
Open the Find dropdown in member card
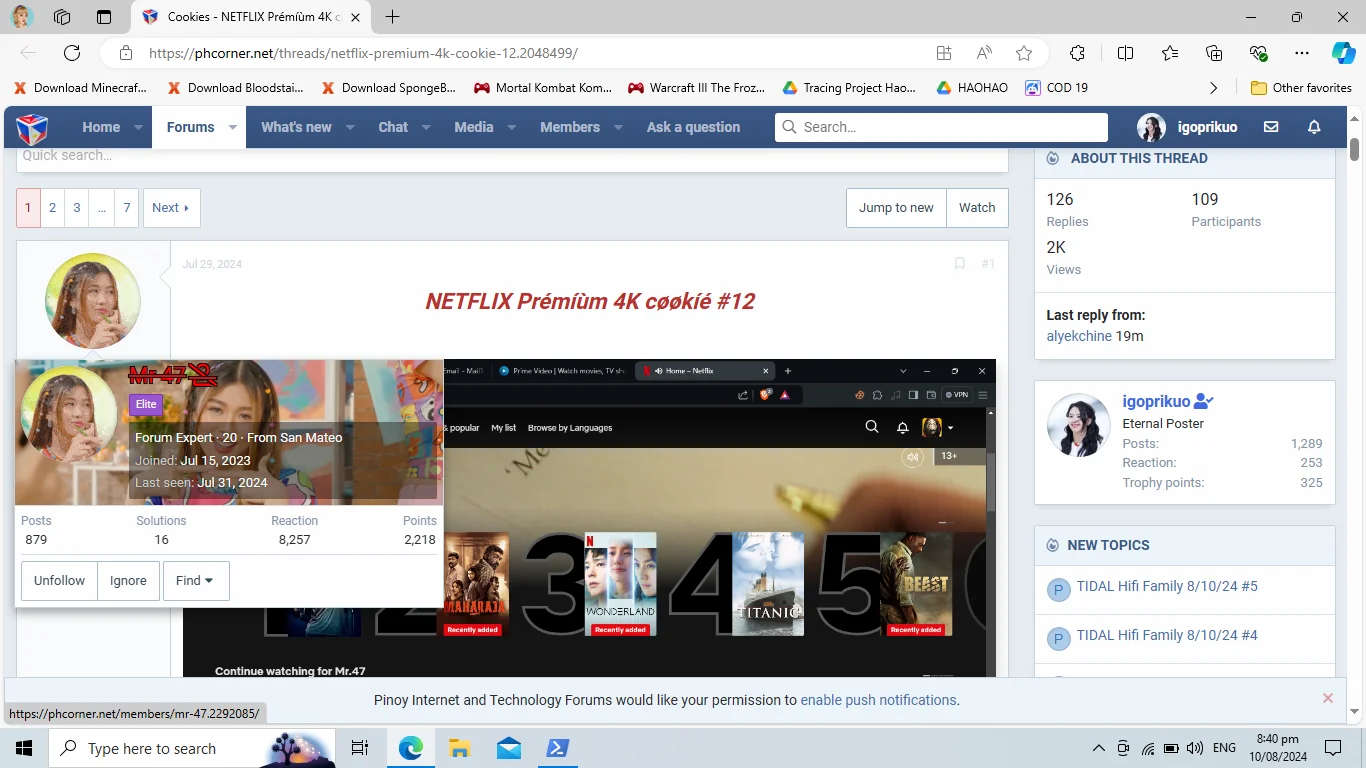(196, 581)
